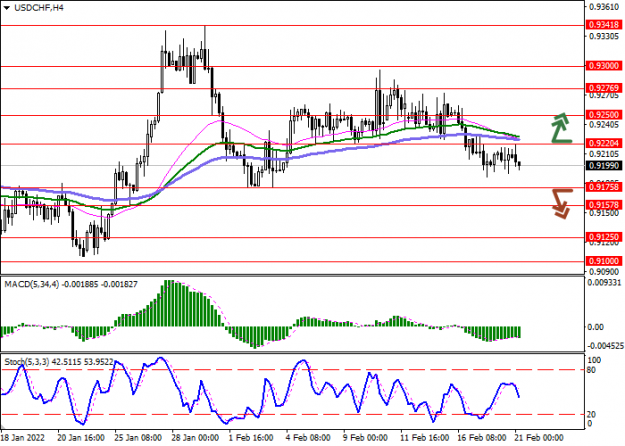Select the current price label 0.91990
The image size is (625, 446).
[604, 165]
